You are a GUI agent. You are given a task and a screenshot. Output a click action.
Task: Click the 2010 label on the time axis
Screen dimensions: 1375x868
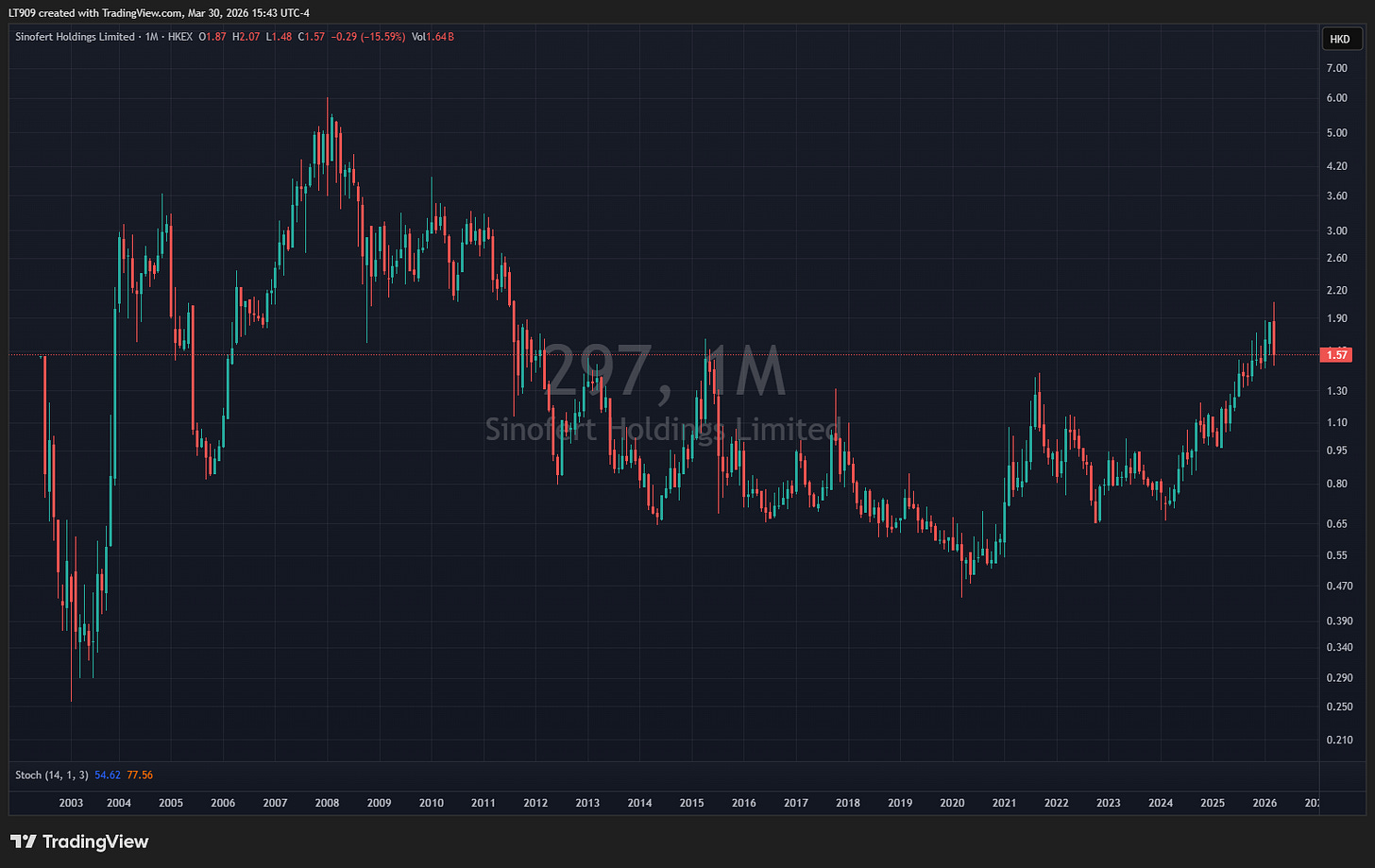tap(432, 804)
